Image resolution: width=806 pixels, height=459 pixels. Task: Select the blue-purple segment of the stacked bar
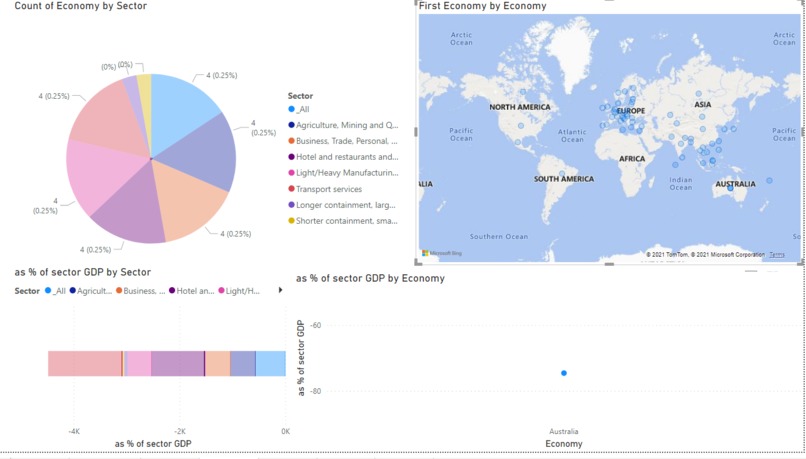click(243, 363)
